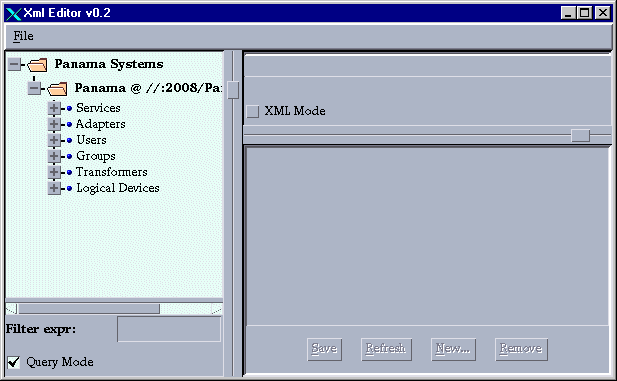Click the Remove button
This screenshot has width=617, height=381.
click(521, 349)
